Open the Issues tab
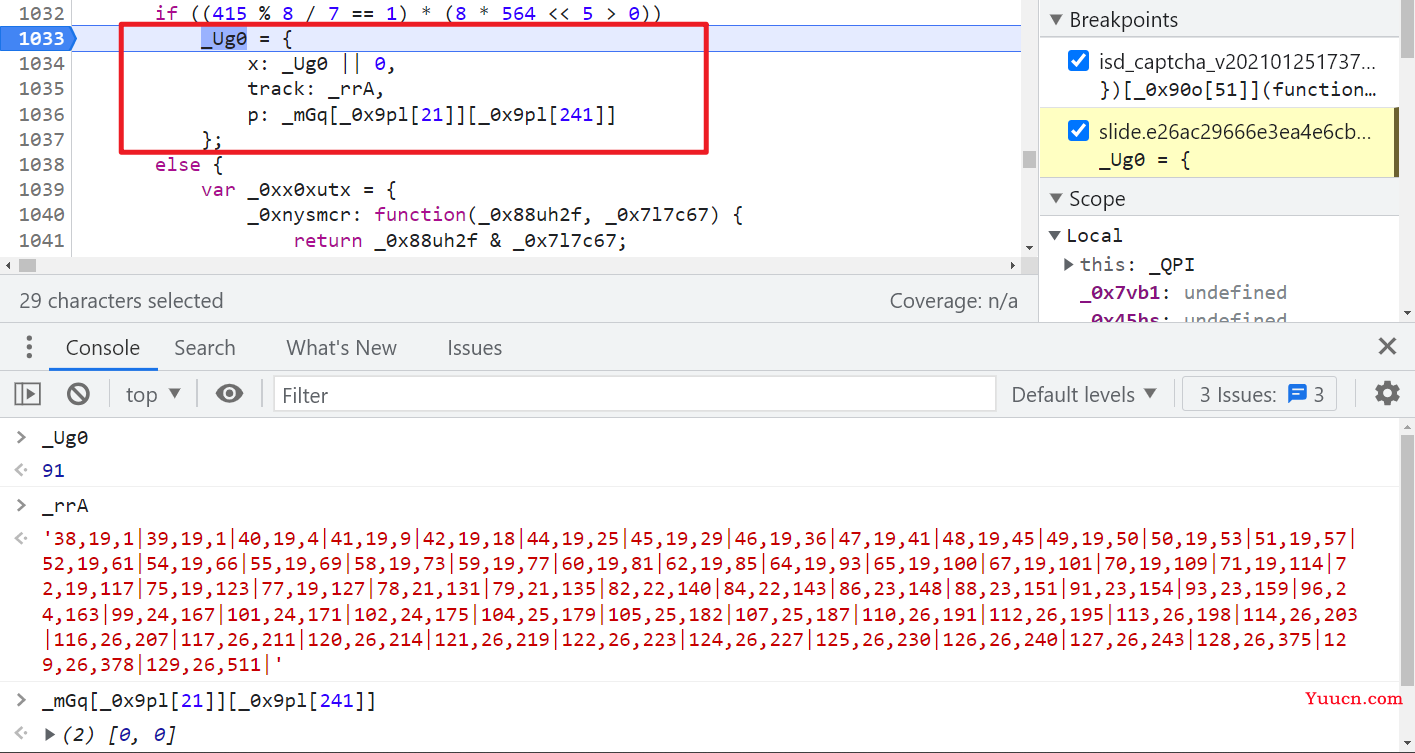The image size is (1415, 753). [x=474, y=348]
